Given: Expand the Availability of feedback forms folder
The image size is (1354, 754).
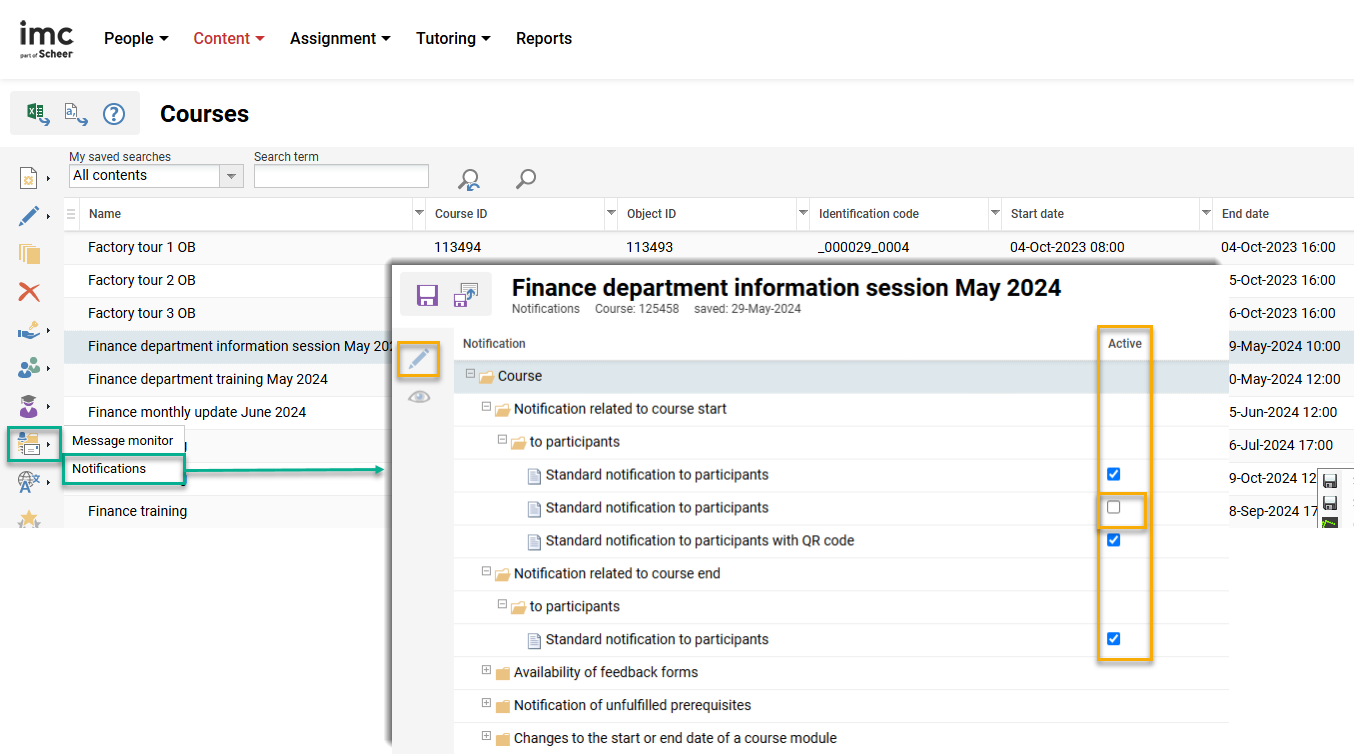Looking at the screenshot, I should (x=487, y=671).
